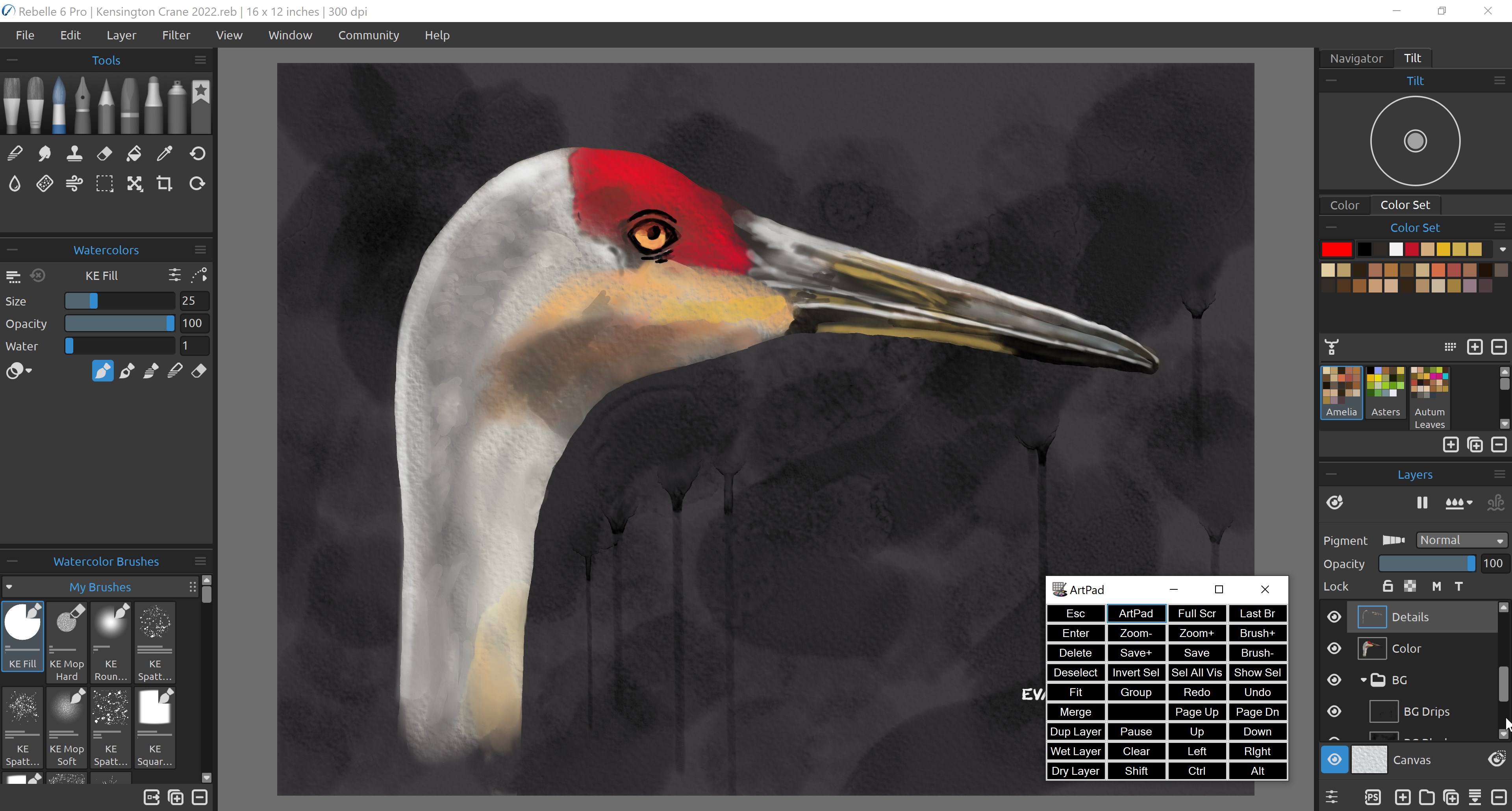The width and height of the screenshot is (1512, 811).
Task: Click the Pause diffusion icon in Layers
Action: pos(1421,502)
